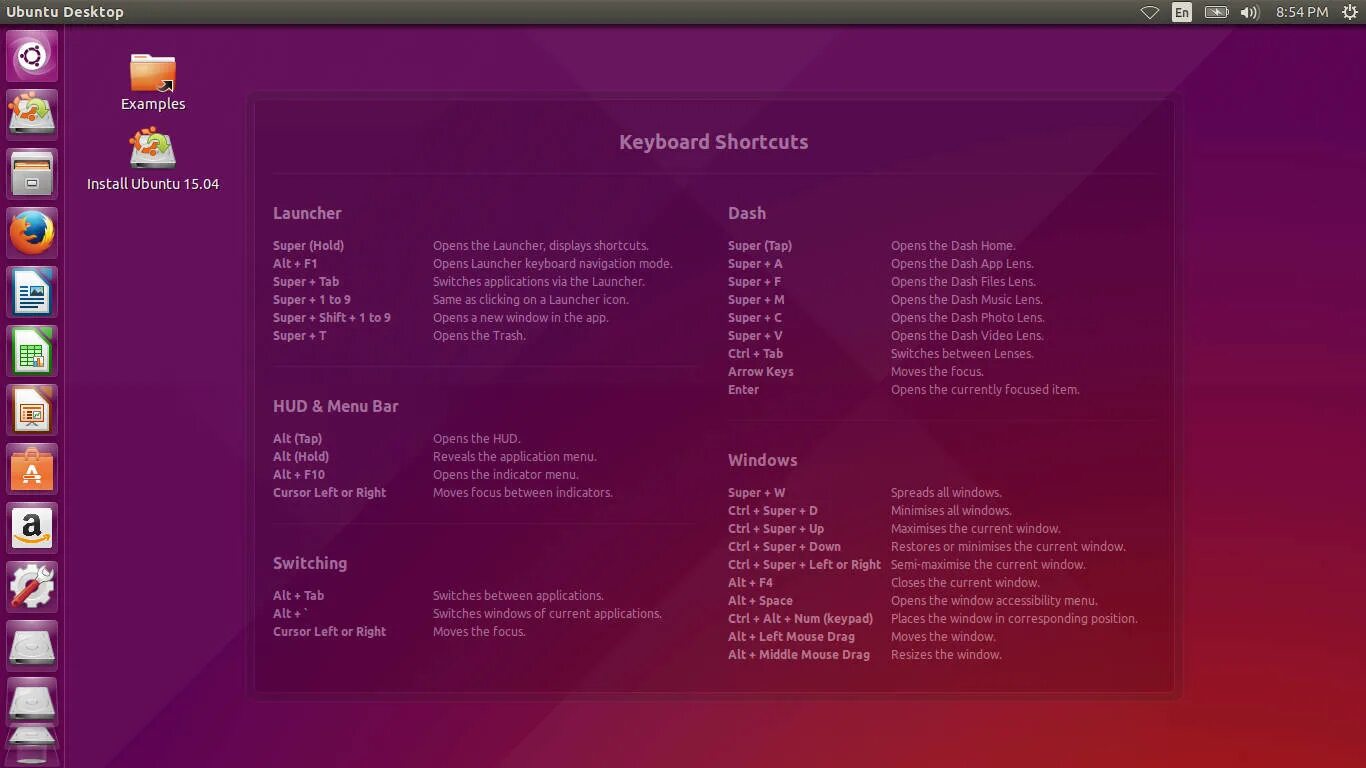Click the Super + W shortcut text
The image size is (1366, 768).
[757, 493]
